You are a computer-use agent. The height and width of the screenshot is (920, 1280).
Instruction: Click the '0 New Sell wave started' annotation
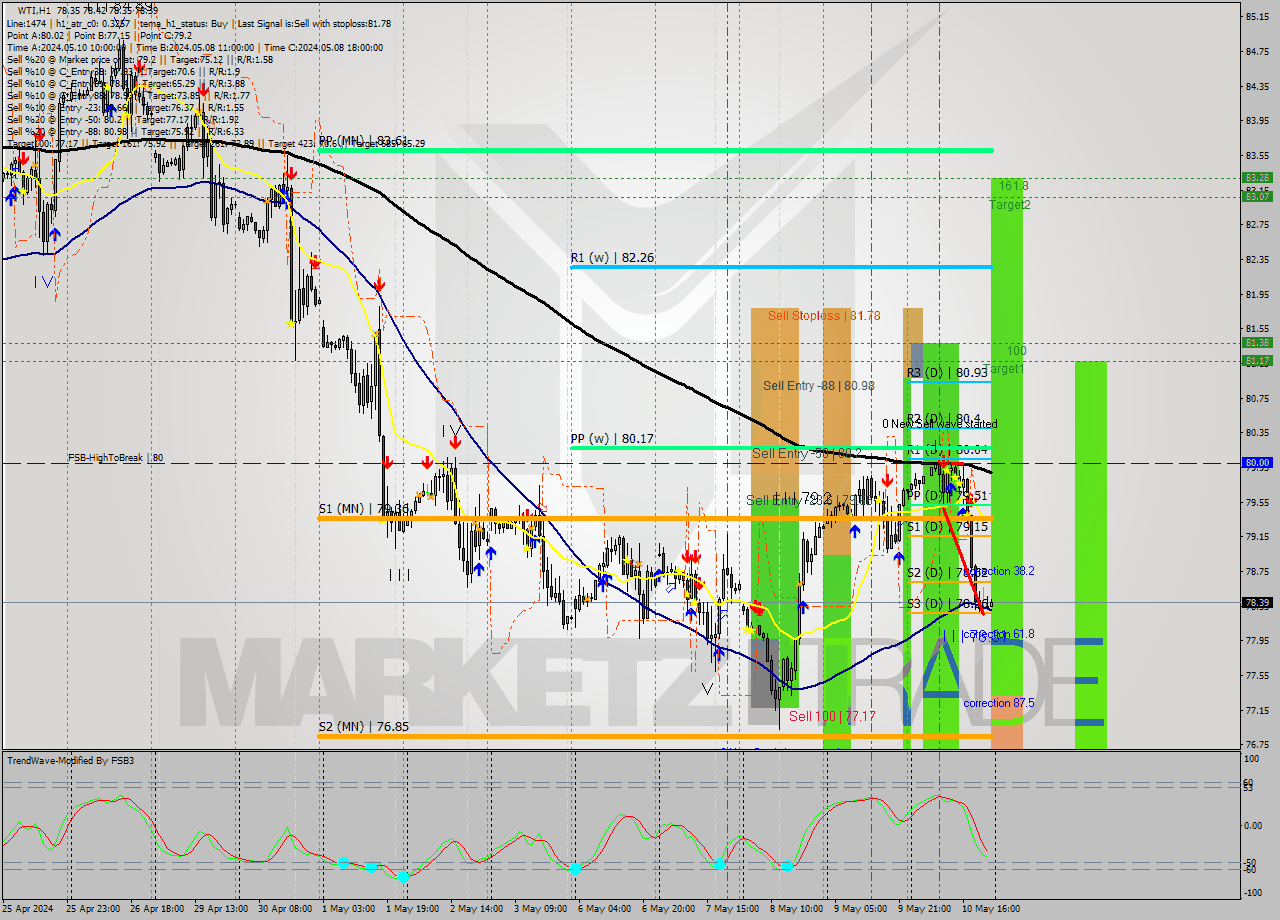point(939,424)
